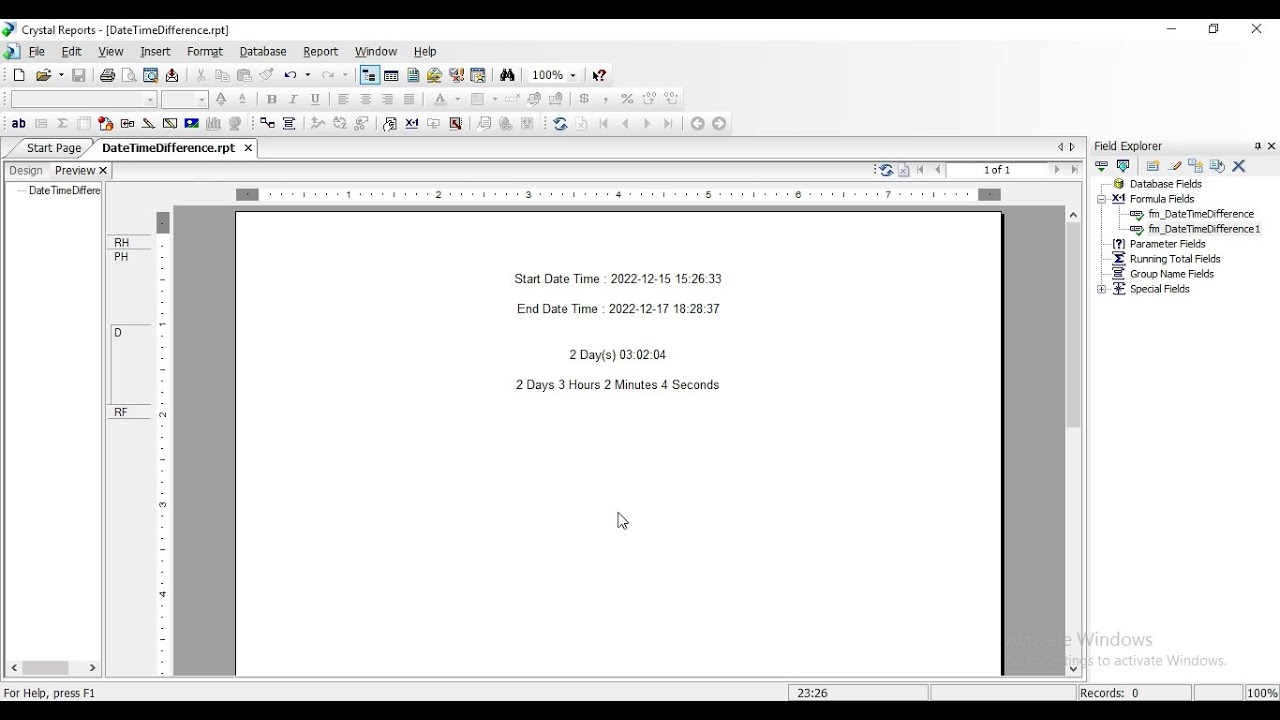Click the Insert to Report icon
1280x720 pixels.
[x=1101, y=166]
